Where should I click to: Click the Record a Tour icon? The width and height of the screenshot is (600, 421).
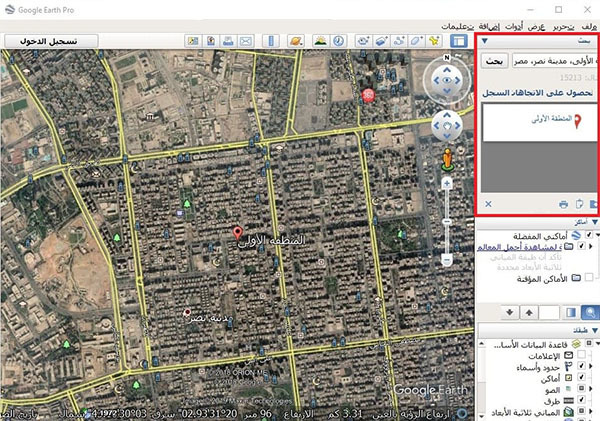click(x=363, y=41)
